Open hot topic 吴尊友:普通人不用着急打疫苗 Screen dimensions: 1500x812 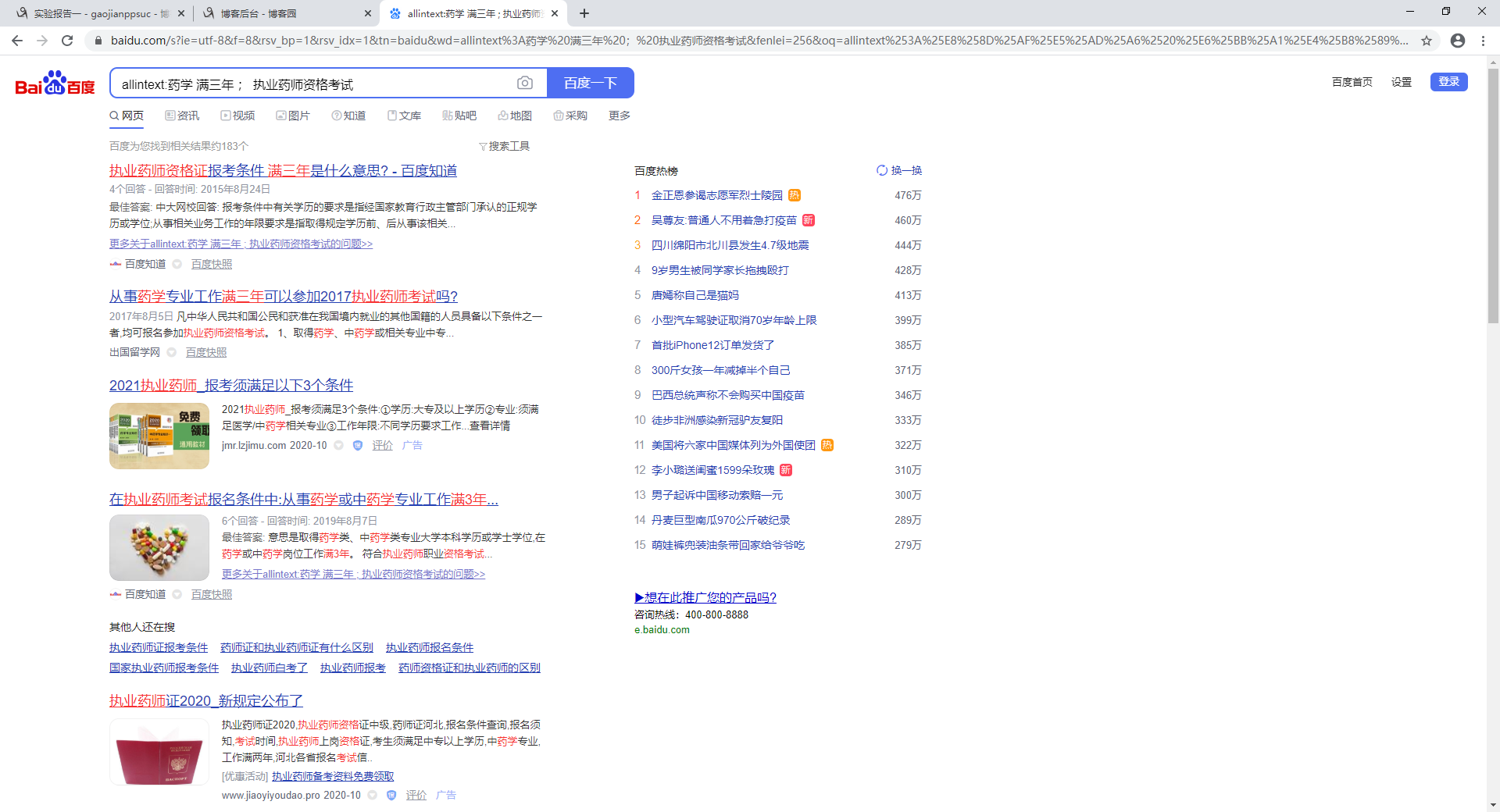pyautogui.click(x=724, y=220)
